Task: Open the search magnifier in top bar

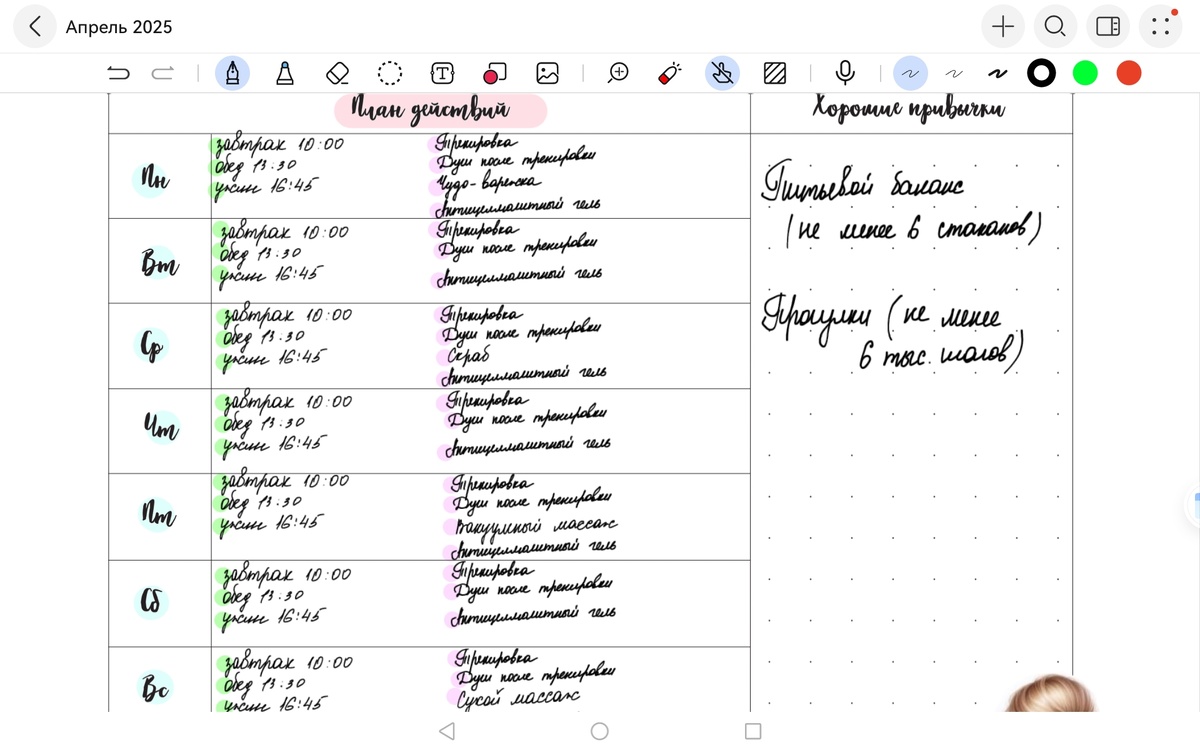Action: click(x=1055, y=27)
